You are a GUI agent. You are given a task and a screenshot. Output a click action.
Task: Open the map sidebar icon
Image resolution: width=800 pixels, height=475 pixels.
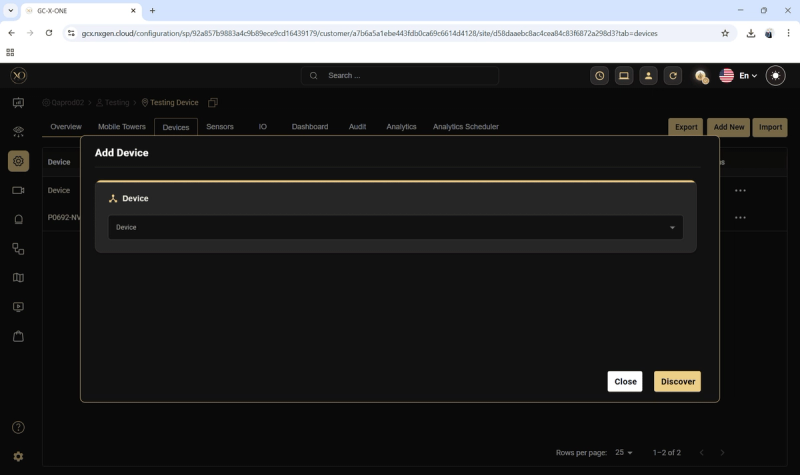point(18,278)
